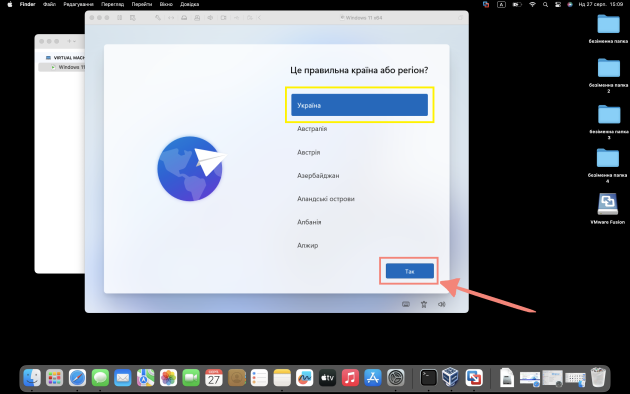Open the Файл menu

click(x=49, y=4)
